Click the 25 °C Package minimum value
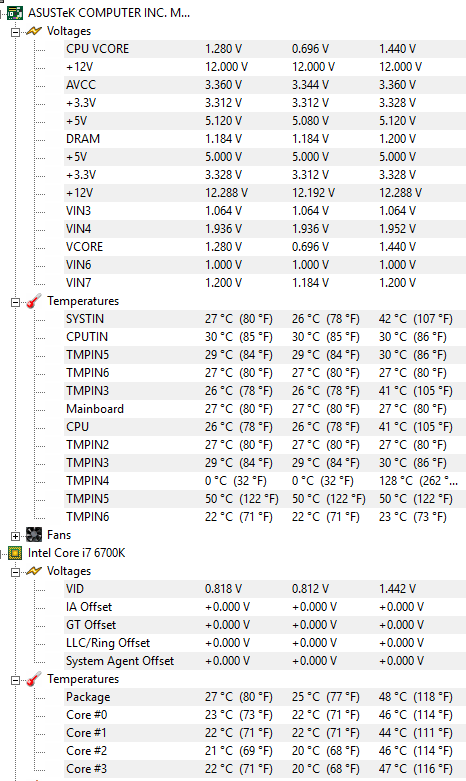This screenshot has width=466, height=781. (326, 697)
